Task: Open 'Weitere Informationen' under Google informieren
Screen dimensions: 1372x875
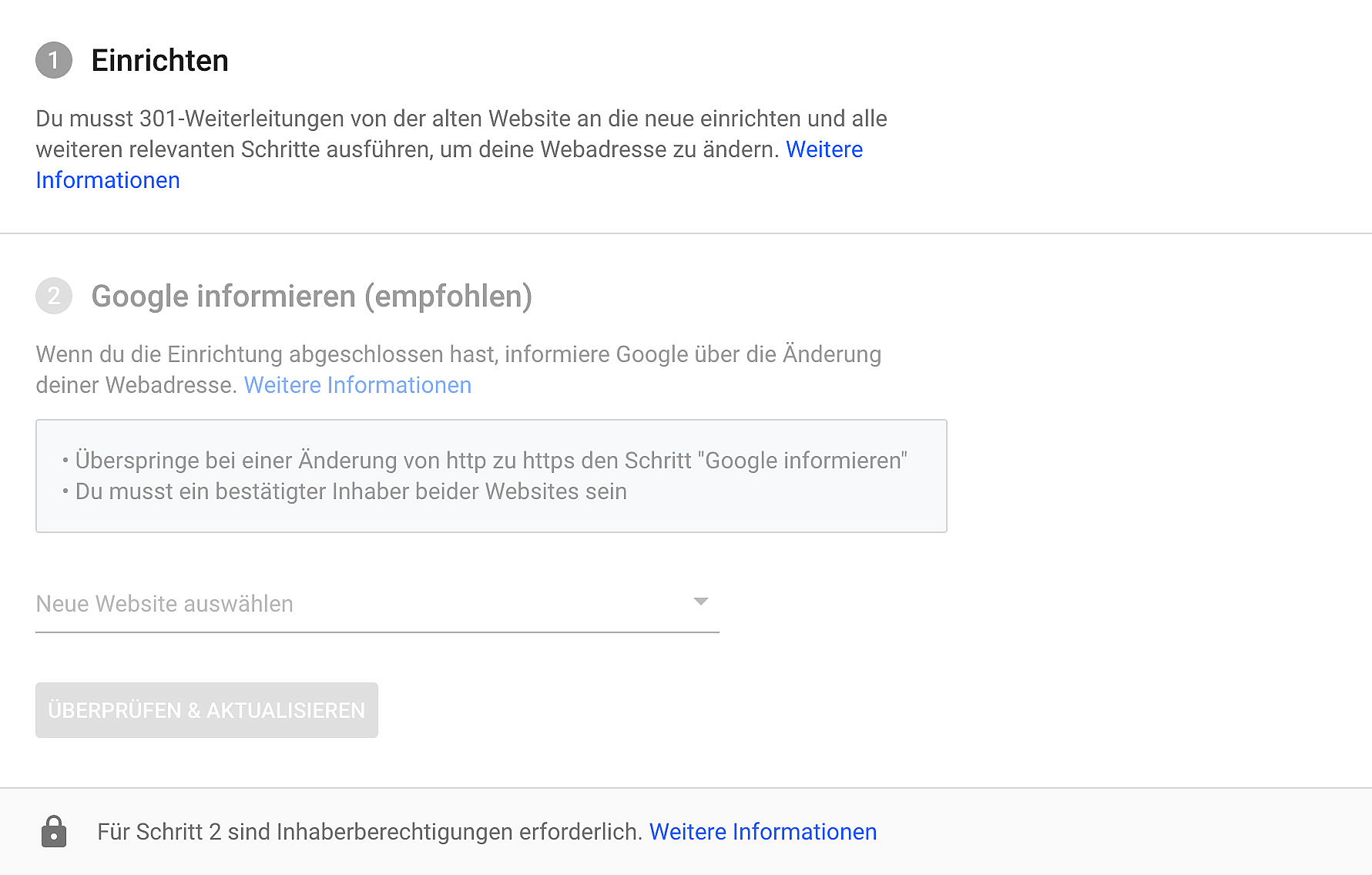Action: [x=357, y=385]
